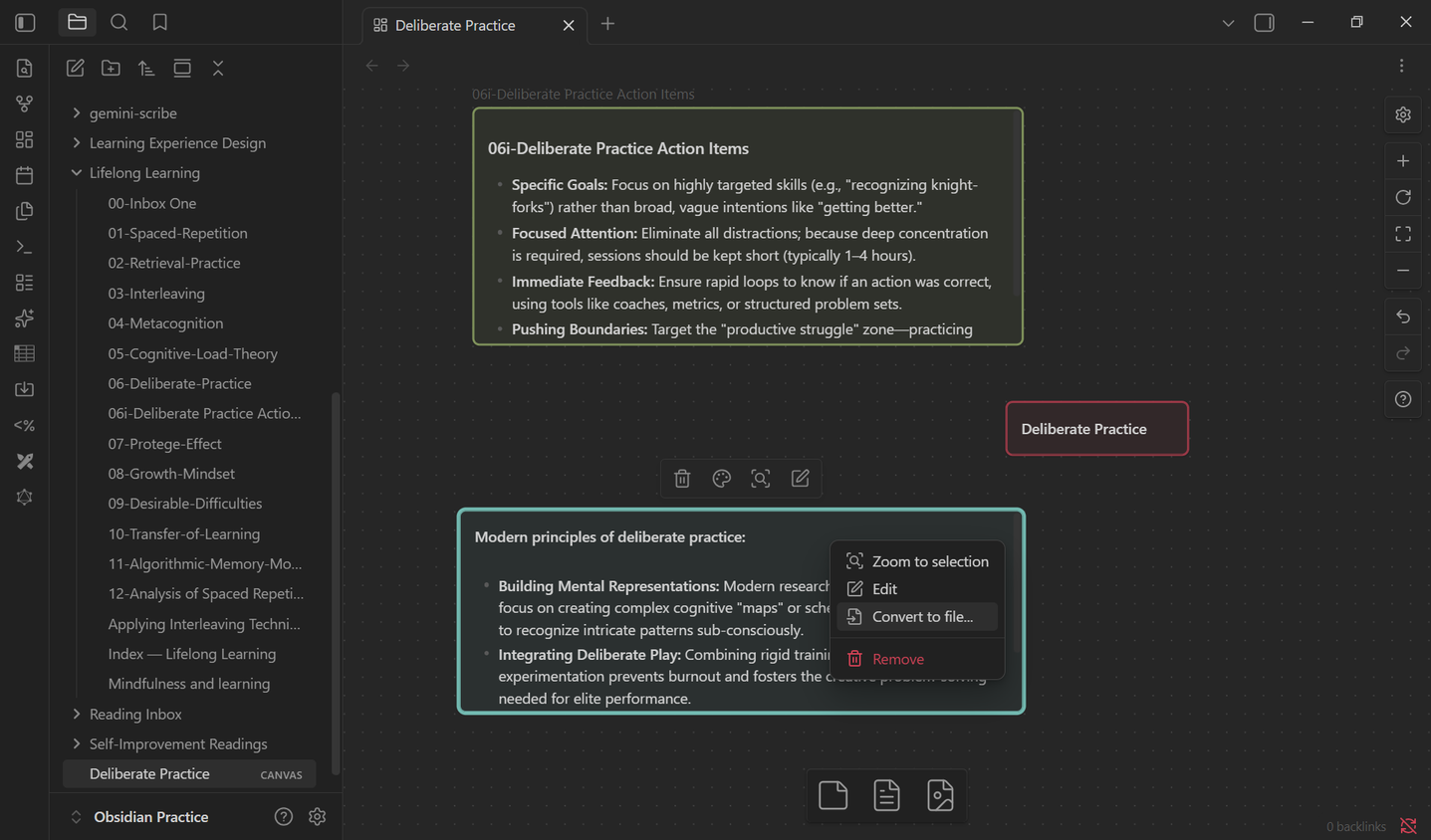Click the new note icon
This screenshot has width=1431, height=840.
(75, 68)
